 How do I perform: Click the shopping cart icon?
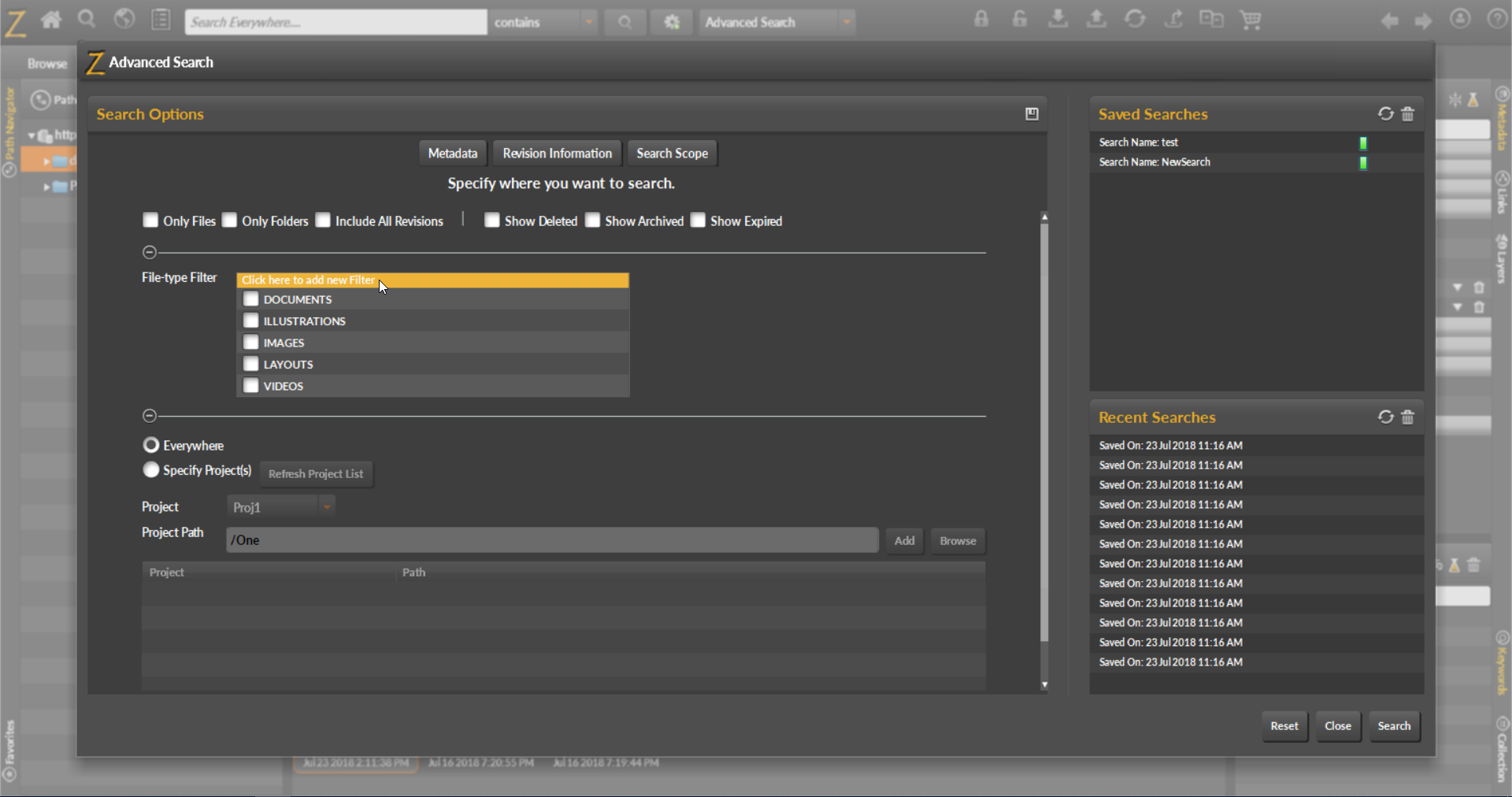pyautogui.click(x=1251, y=19)
